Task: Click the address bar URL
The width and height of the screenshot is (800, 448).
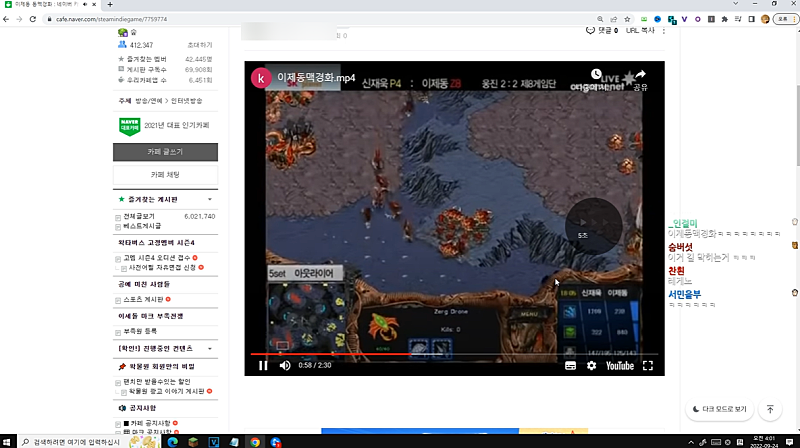Action: (x=111, y=19)
